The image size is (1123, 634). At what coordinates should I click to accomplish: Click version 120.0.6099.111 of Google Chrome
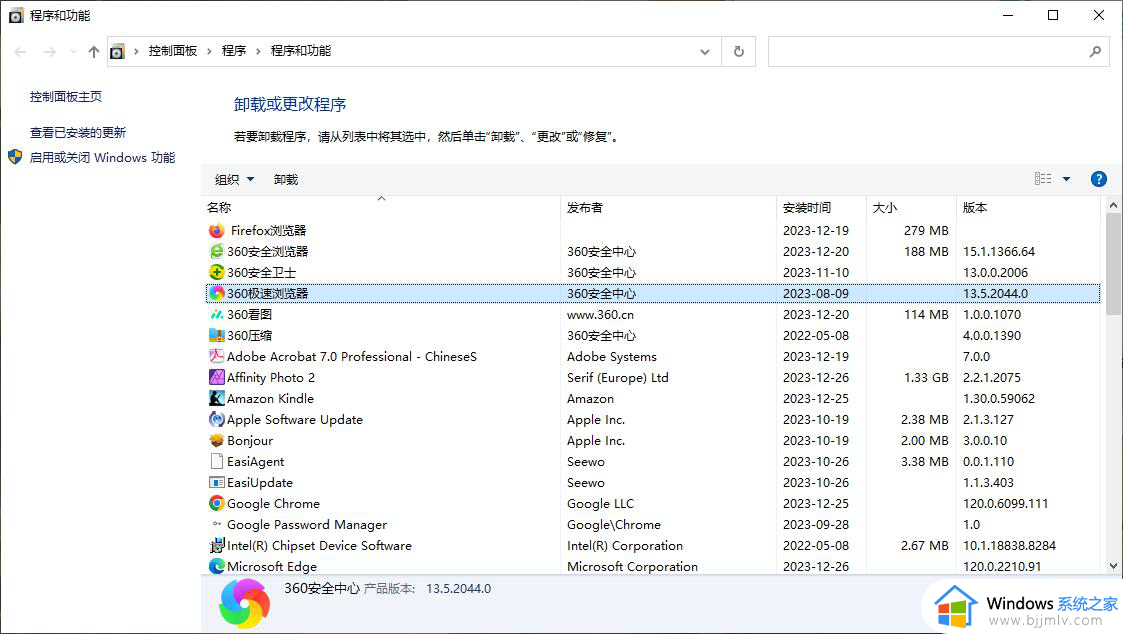1005,504
